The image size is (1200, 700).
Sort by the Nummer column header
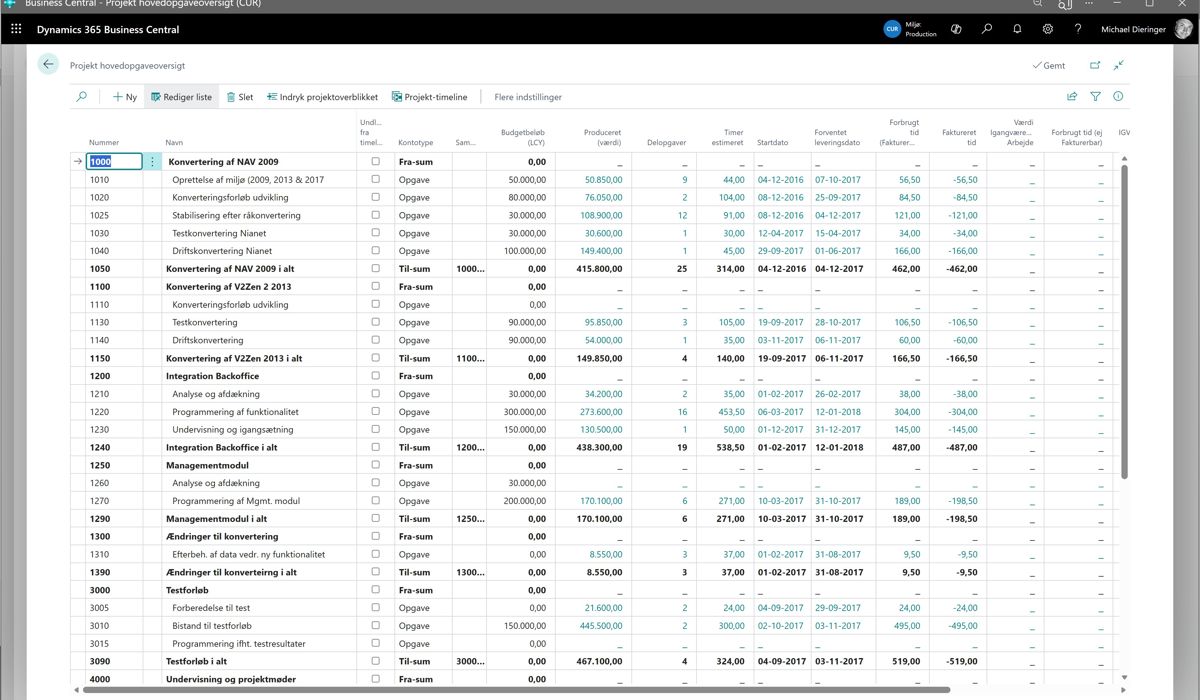pos(104,142)
